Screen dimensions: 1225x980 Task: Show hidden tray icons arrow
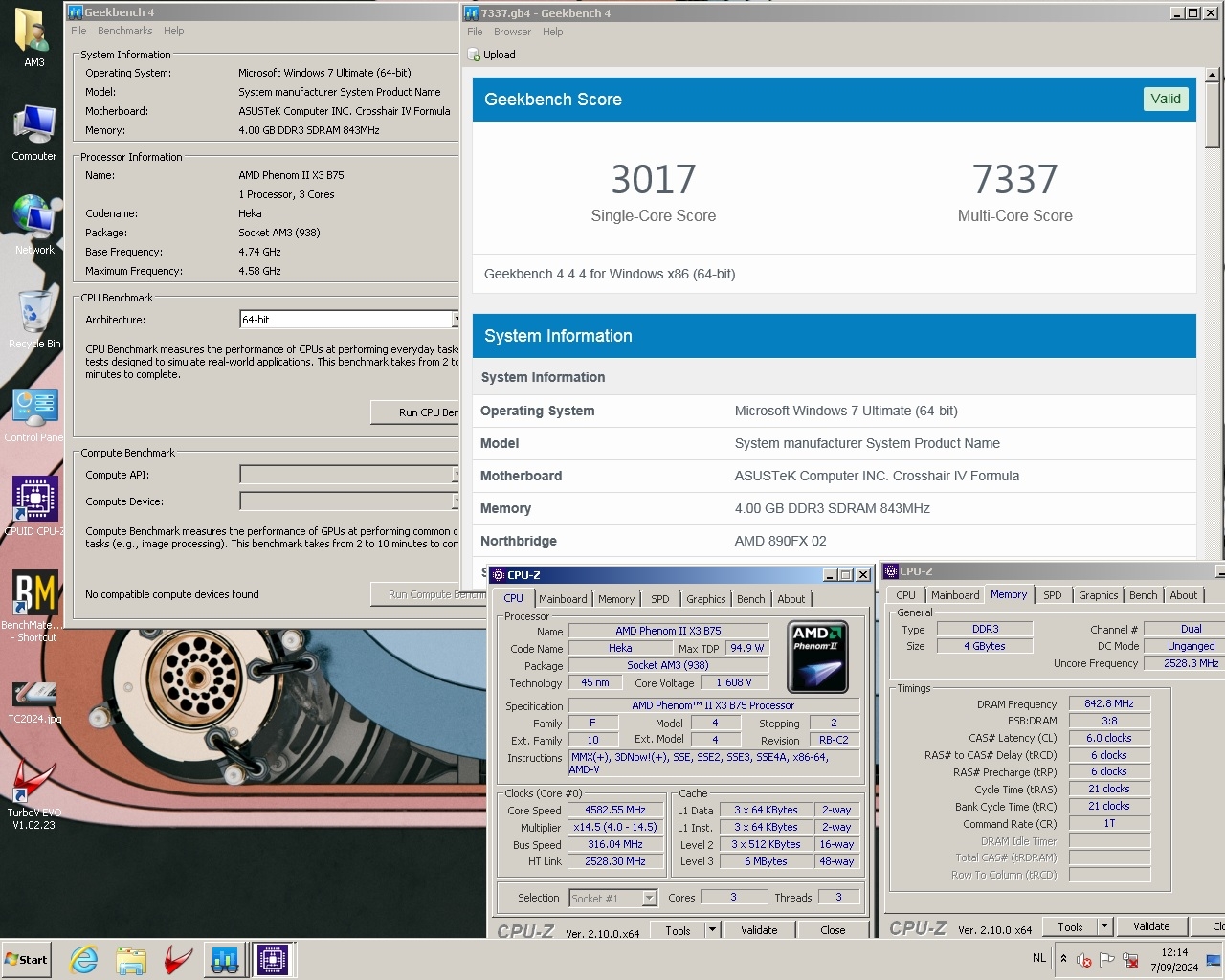click(x=1063, y=958)
